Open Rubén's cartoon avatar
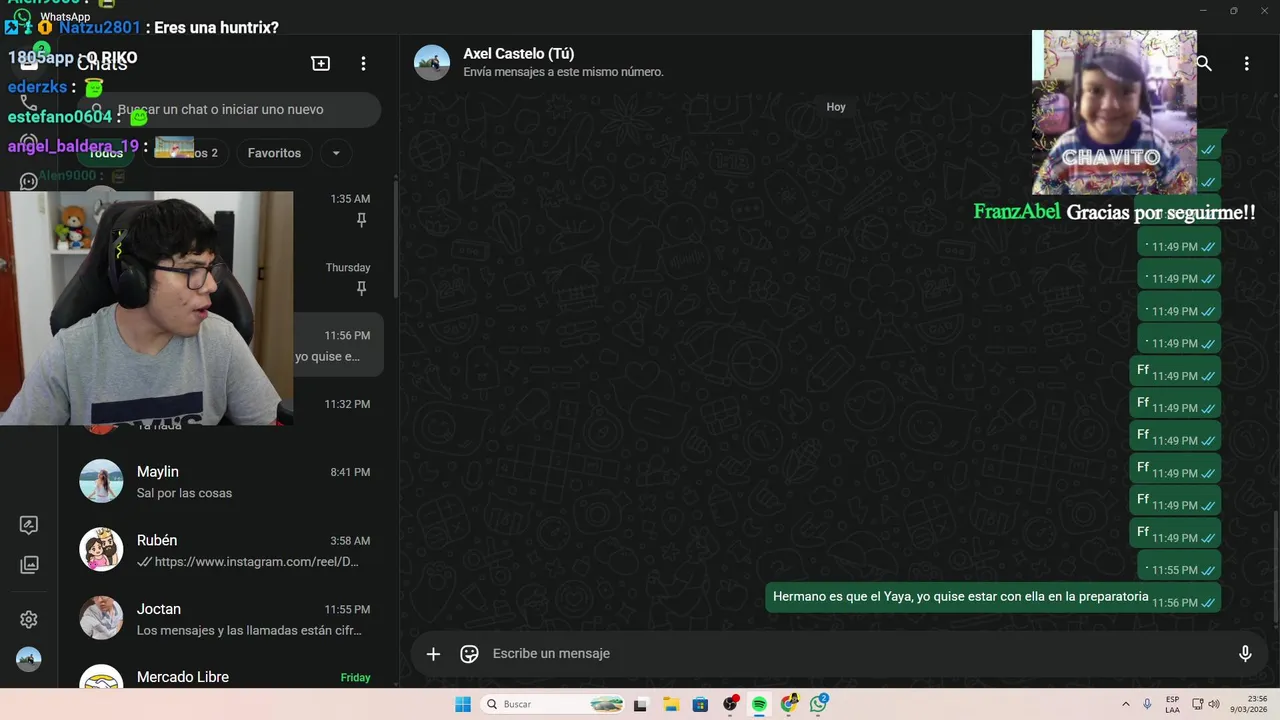 click(x=101, y=550)
